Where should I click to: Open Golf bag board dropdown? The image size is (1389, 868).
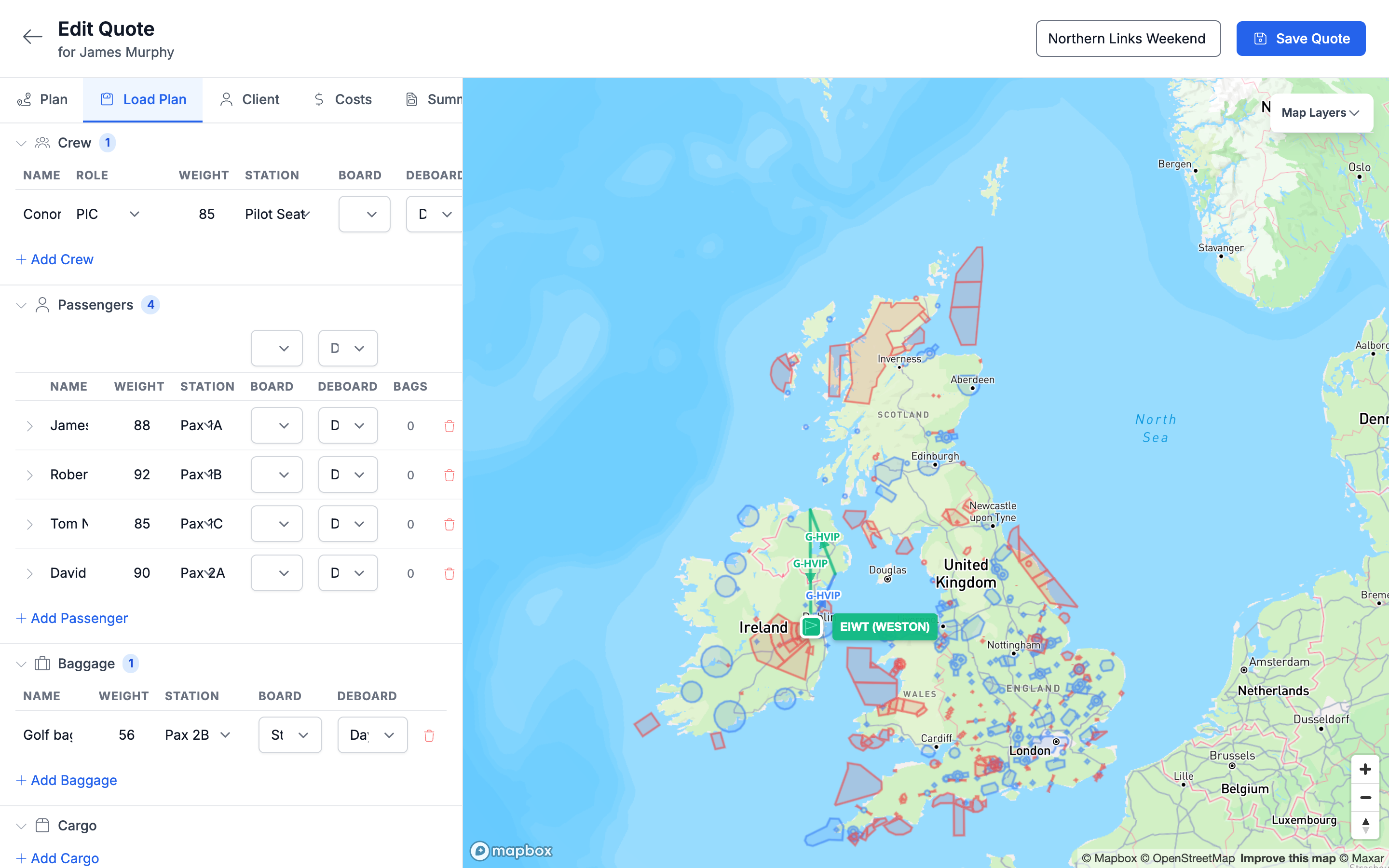click(x=290, y=735)
